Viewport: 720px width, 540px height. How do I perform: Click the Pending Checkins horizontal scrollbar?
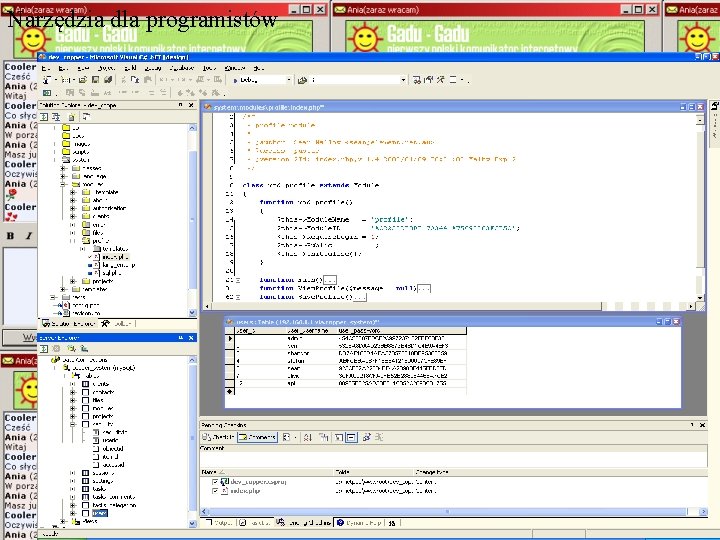point(454,511)
